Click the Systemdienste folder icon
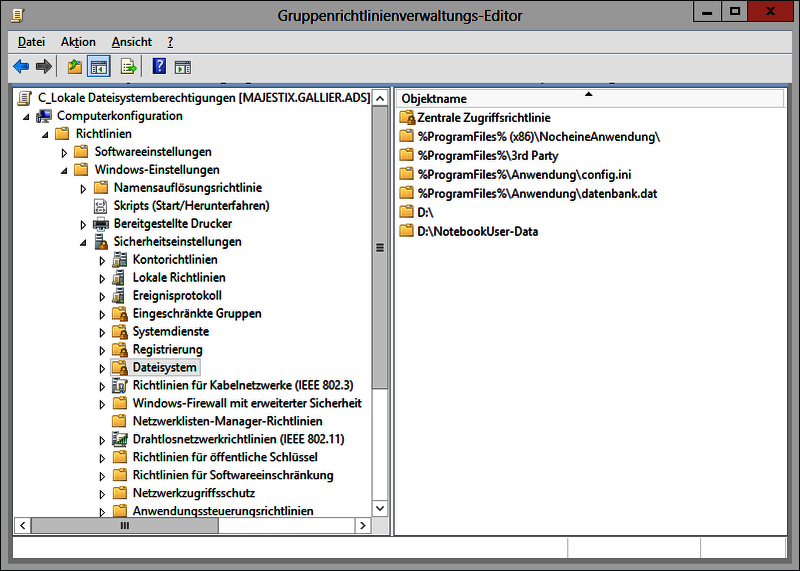 [x=120, y=332]
